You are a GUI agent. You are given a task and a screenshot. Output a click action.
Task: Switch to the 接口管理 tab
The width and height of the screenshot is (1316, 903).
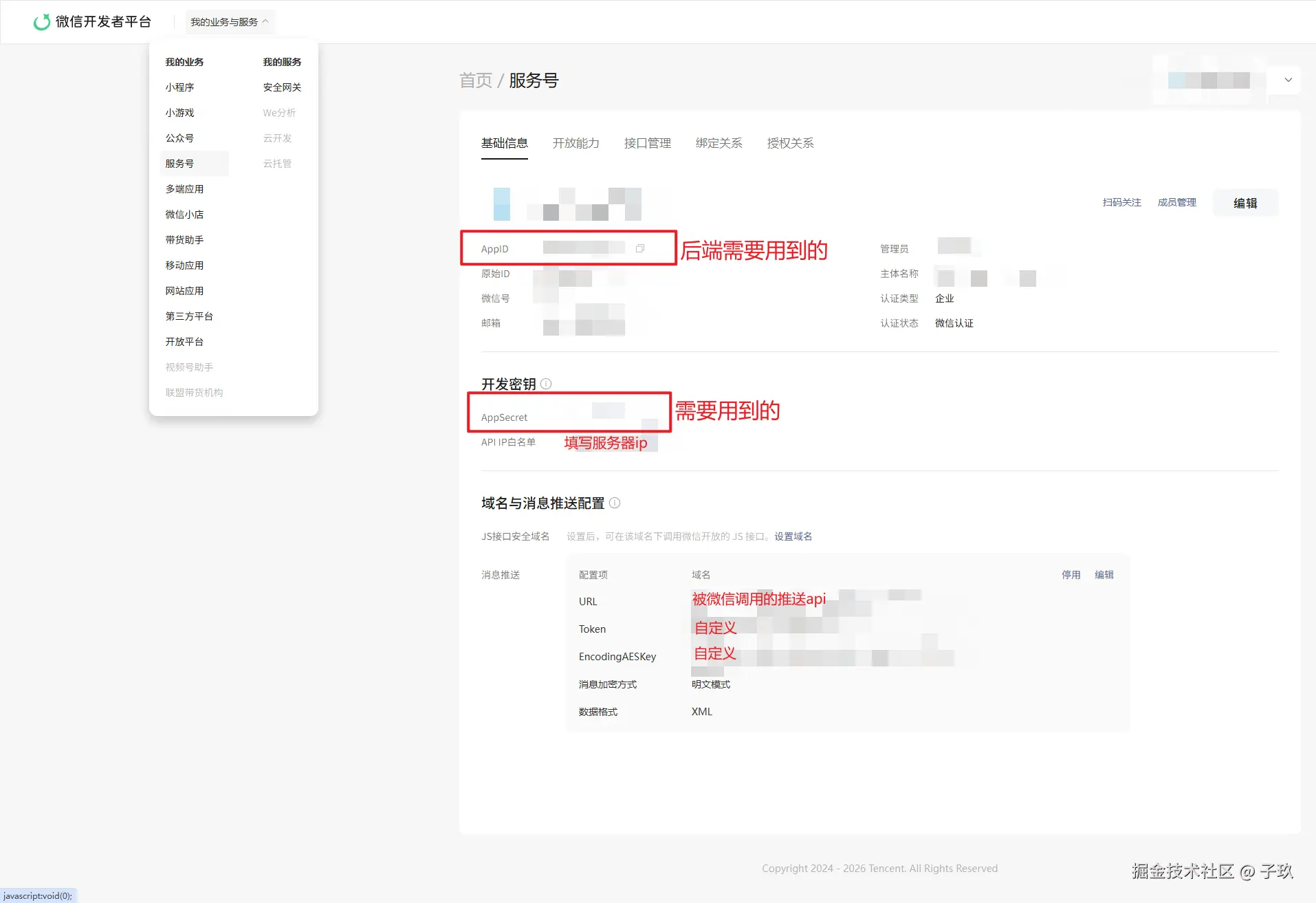647,143
